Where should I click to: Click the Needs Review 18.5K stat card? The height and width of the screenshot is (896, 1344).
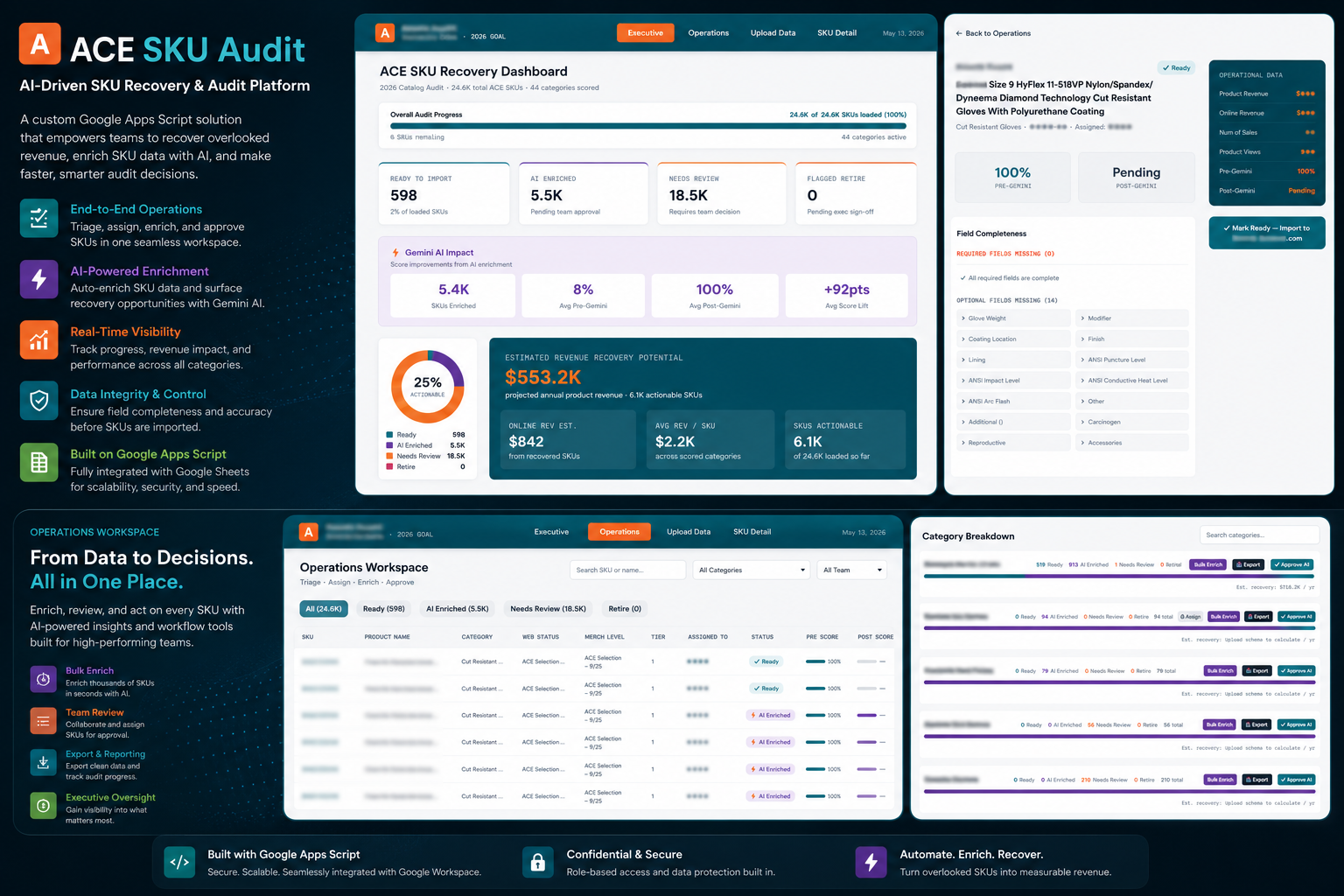721,193
